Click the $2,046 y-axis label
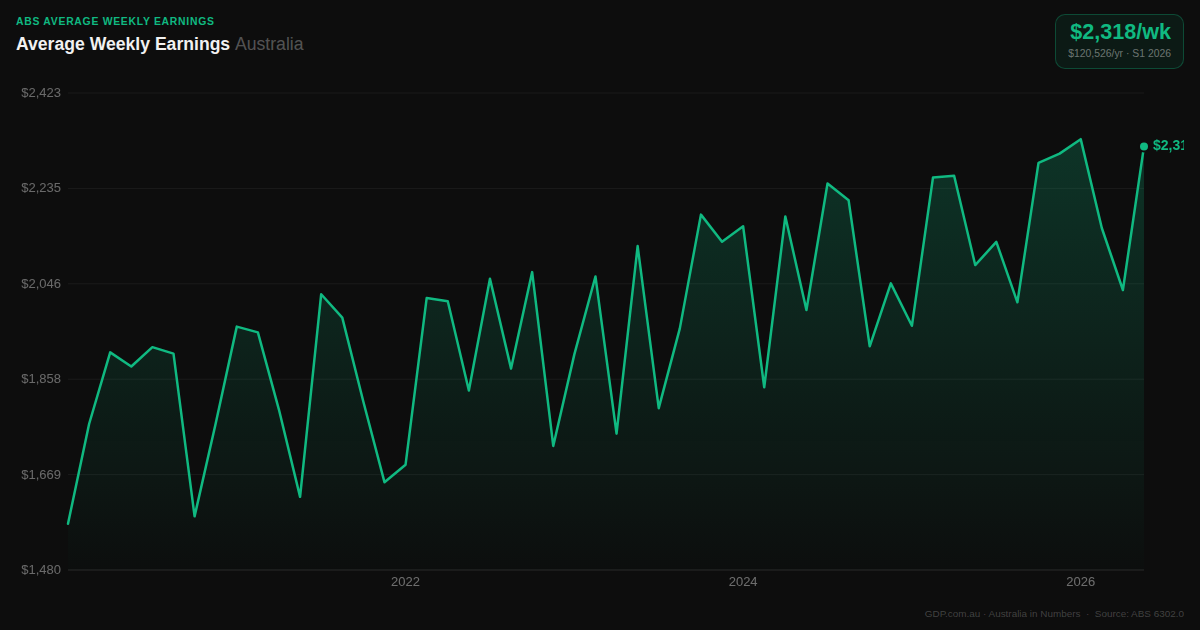Image resolution: width=1200 pixels, height=630 pixels. [x=41, y=284]
